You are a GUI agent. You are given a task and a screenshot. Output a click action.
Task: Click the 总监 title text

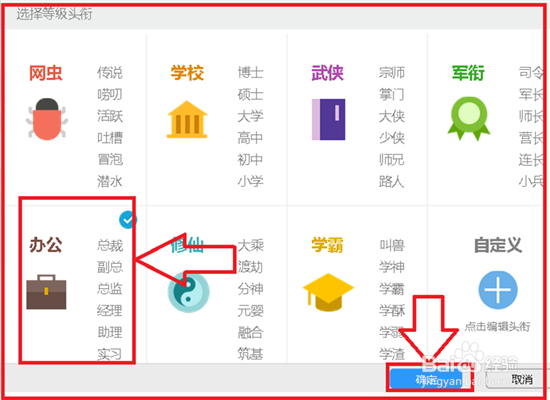coord(110,289)
